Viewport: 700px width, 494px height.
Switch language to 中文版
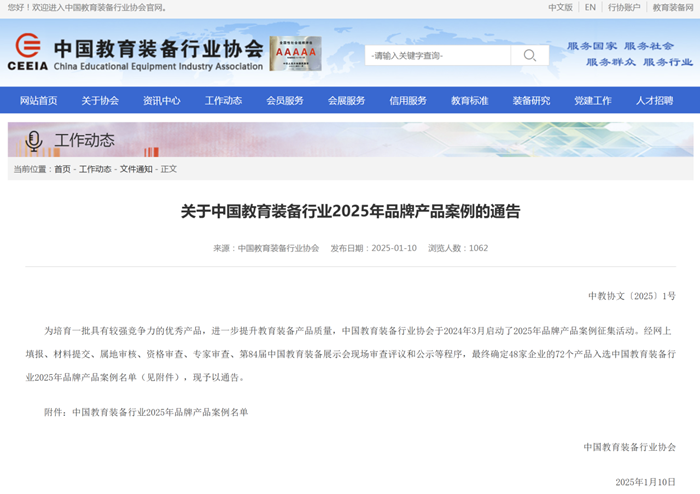coord(560,7)
